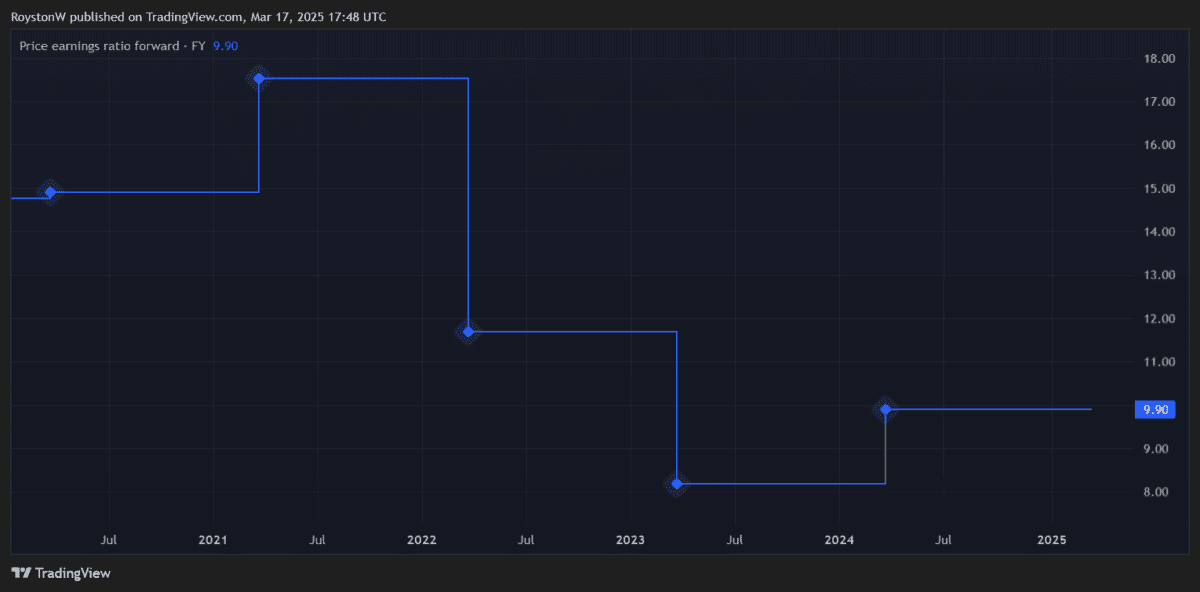This screenshot has height=592, width=1200.
Task: Click the TradingView wordmark text
Action: pyautogui.click(x=73, y=573)
